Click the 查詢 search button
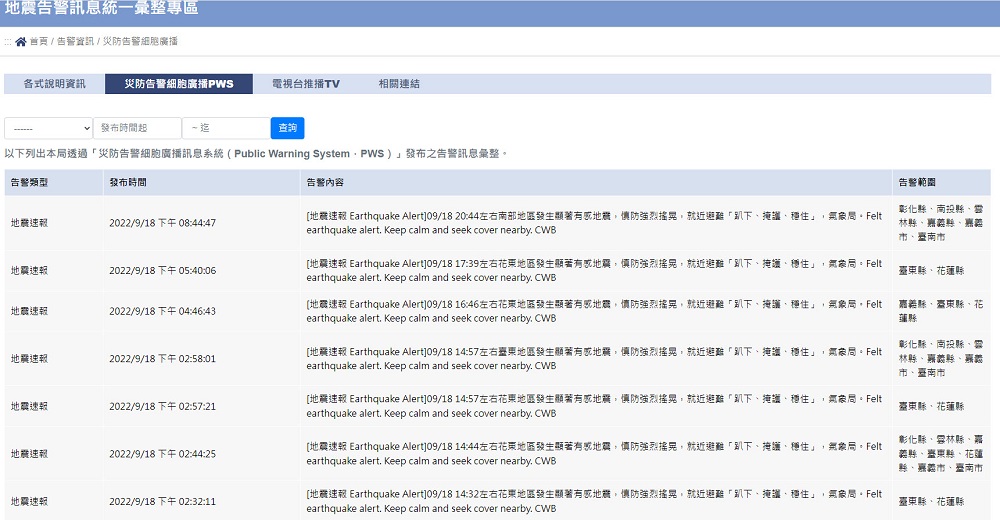This screenshot has height=520, width=1000. click(x=287, y=128)
